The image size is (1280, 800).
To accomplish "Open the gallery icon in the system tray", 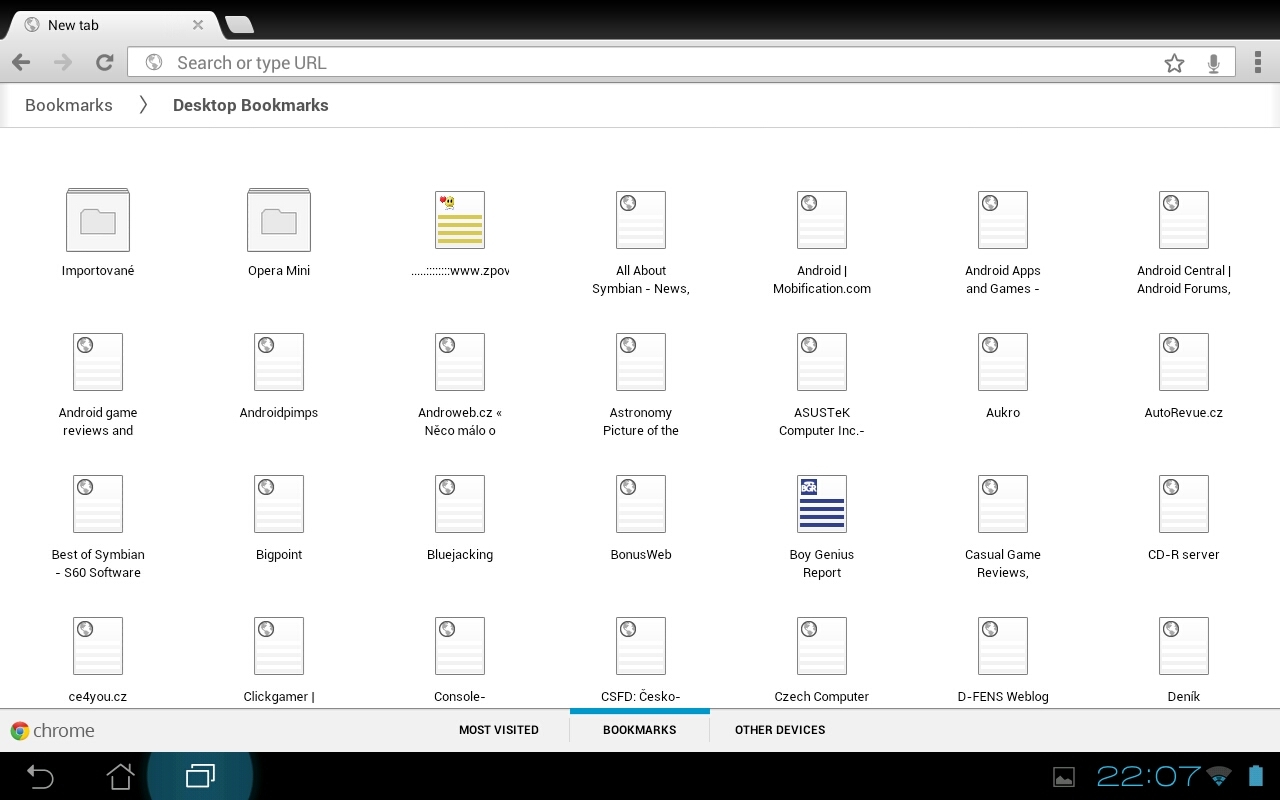I will pos(1064,776).
